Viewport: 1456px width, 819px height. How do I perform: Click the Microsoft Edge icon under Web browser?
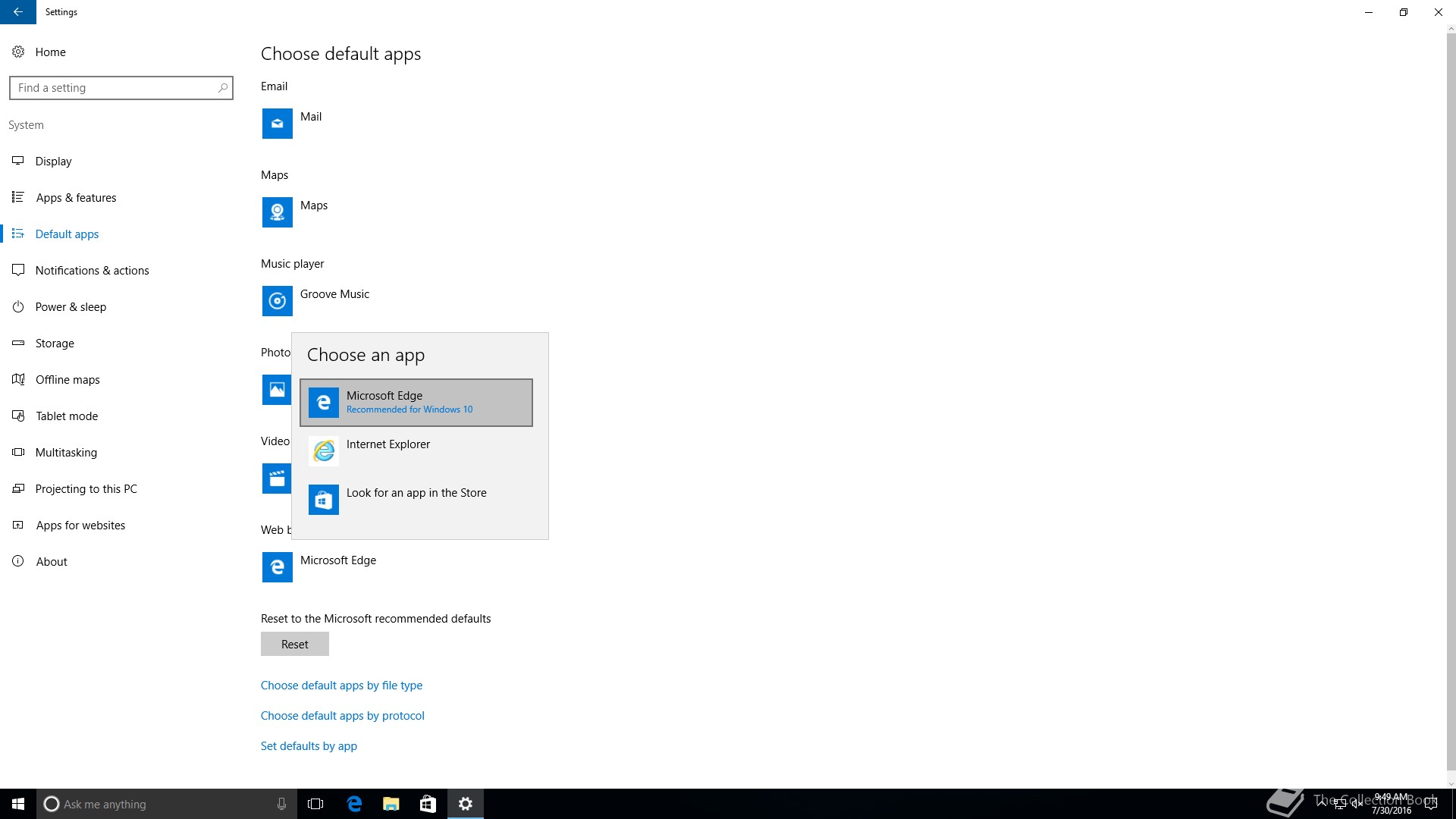click(x=278, y=567)
